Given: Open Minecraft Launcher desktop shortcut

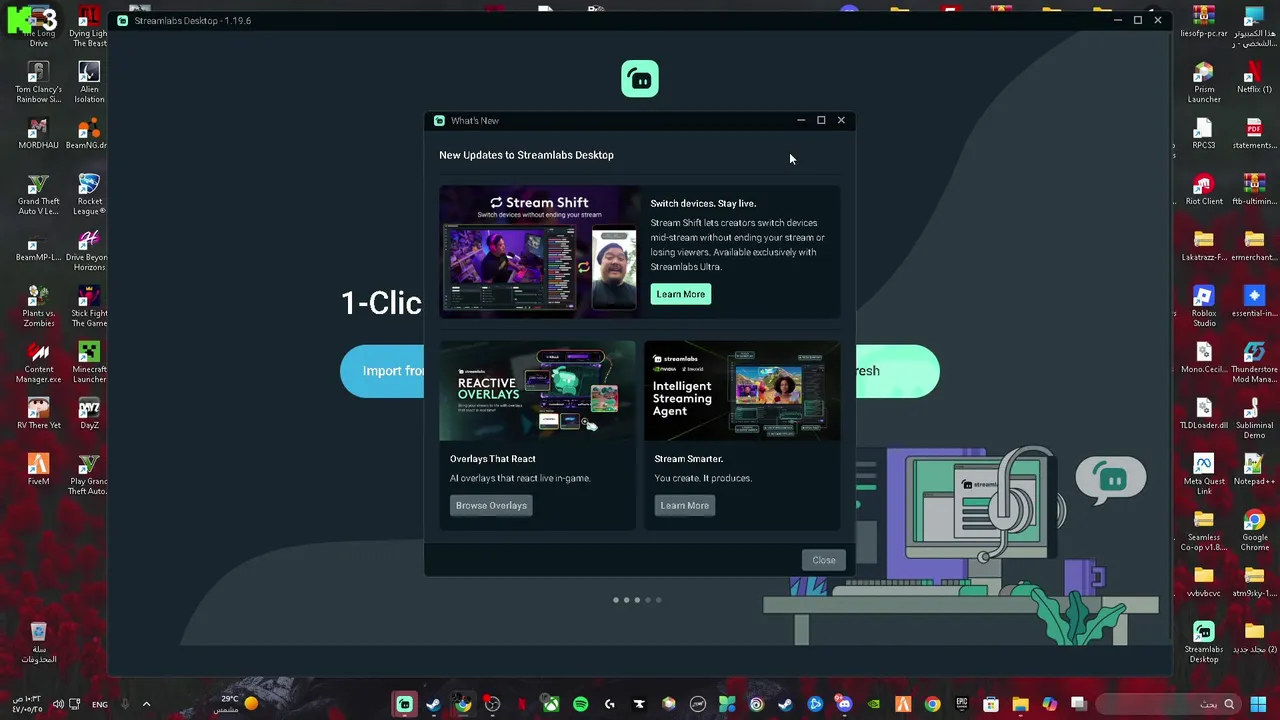Looking at the screenshot, I should point(89,363).
